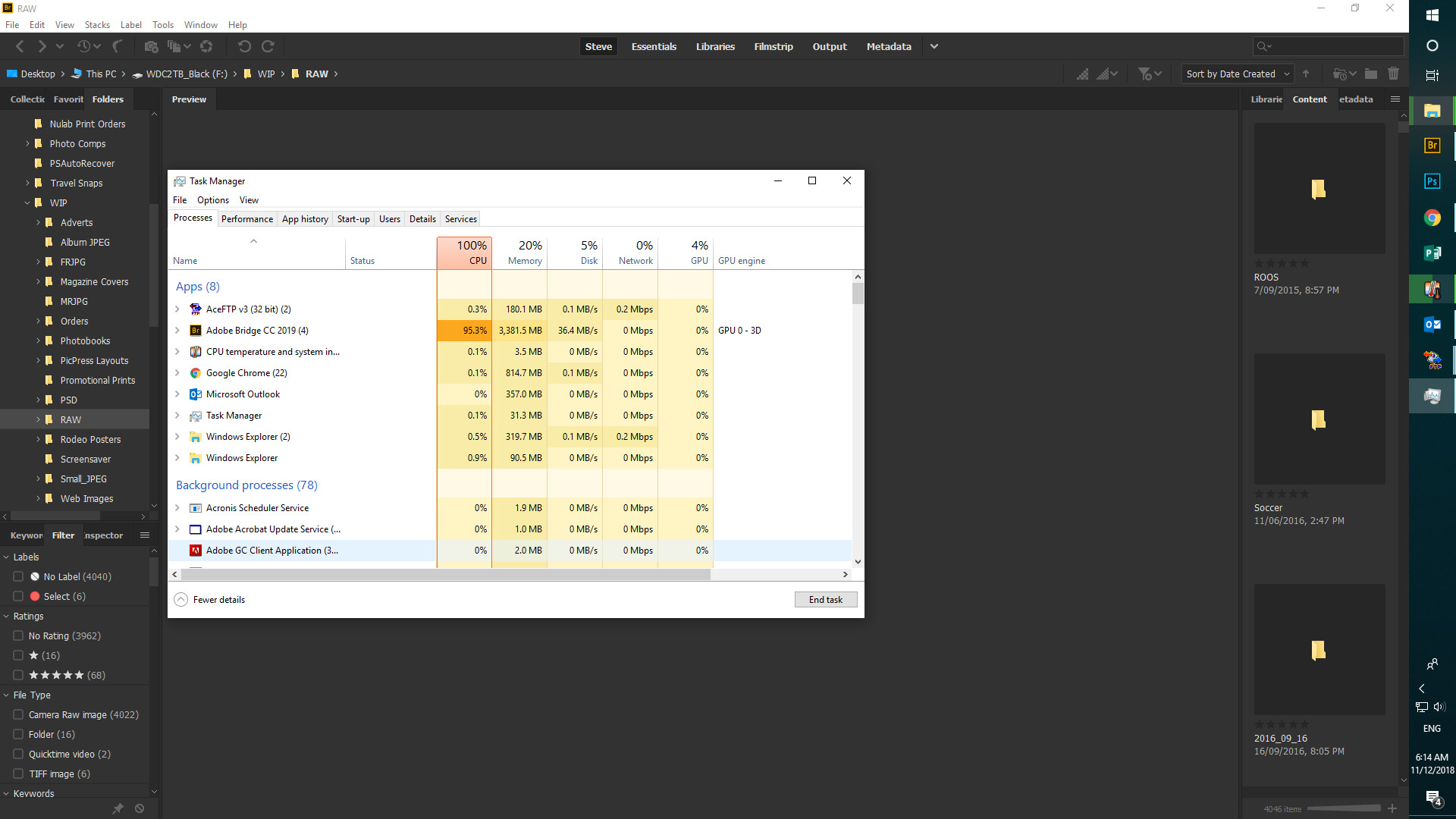Click the Windows Start button
This screenshot has width=1456, height=819.
pyautogui.click(x=1432, y=15)
